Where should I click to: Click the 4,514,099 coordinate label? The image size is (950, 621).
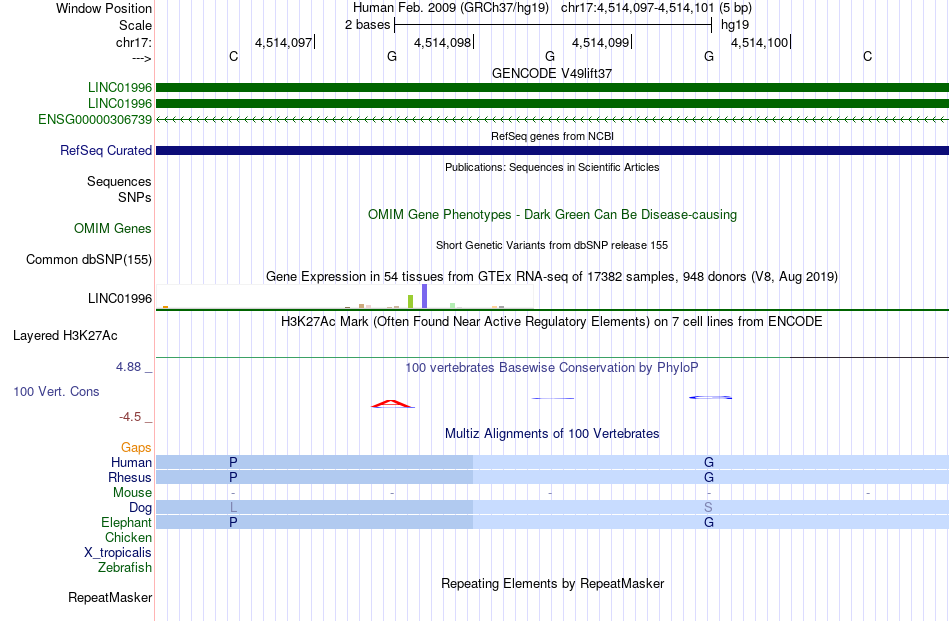click(600, 42)
